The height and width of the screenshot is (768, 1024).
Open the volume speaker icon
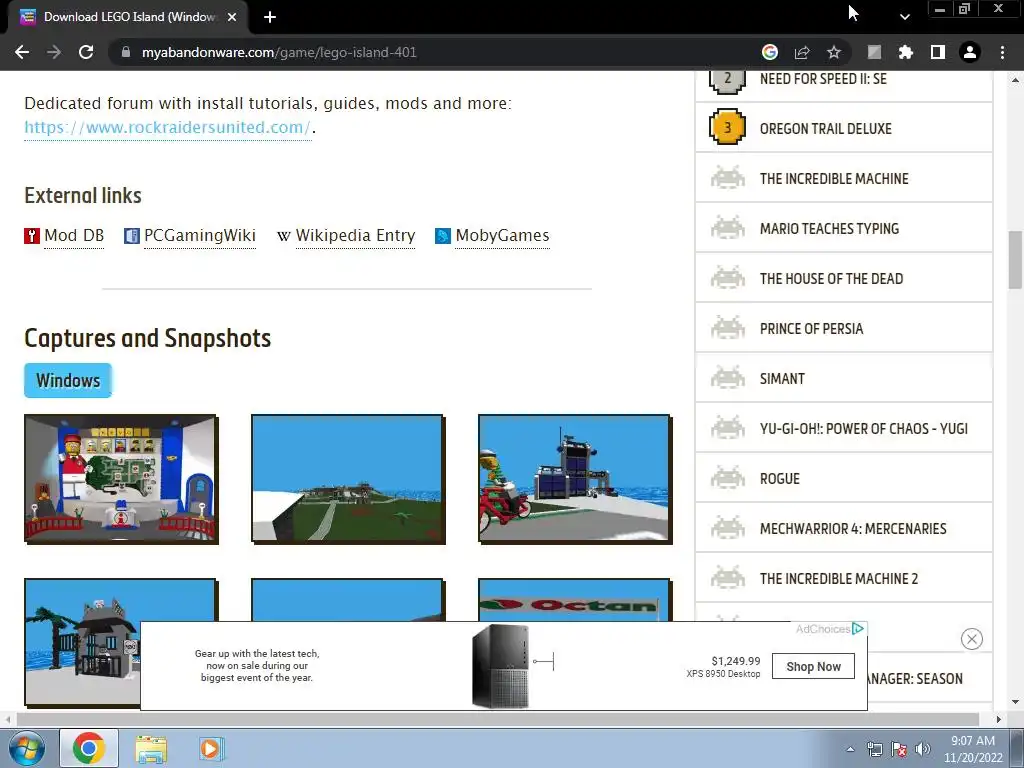point(922,749)
